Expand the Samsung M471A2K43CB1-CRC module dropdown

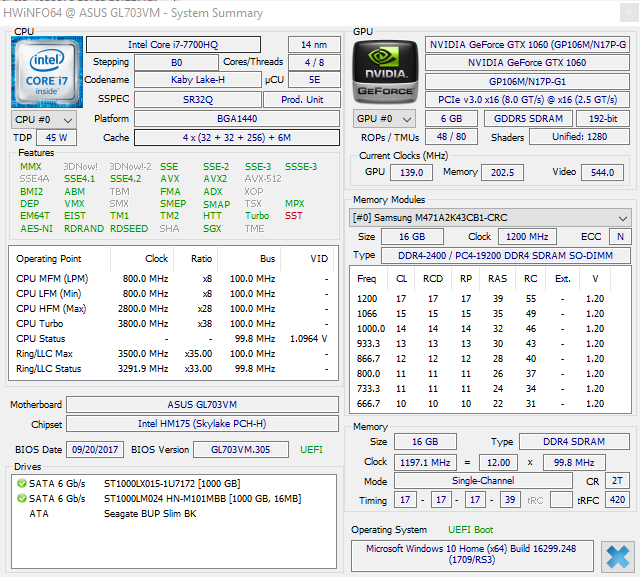point(490,217)
